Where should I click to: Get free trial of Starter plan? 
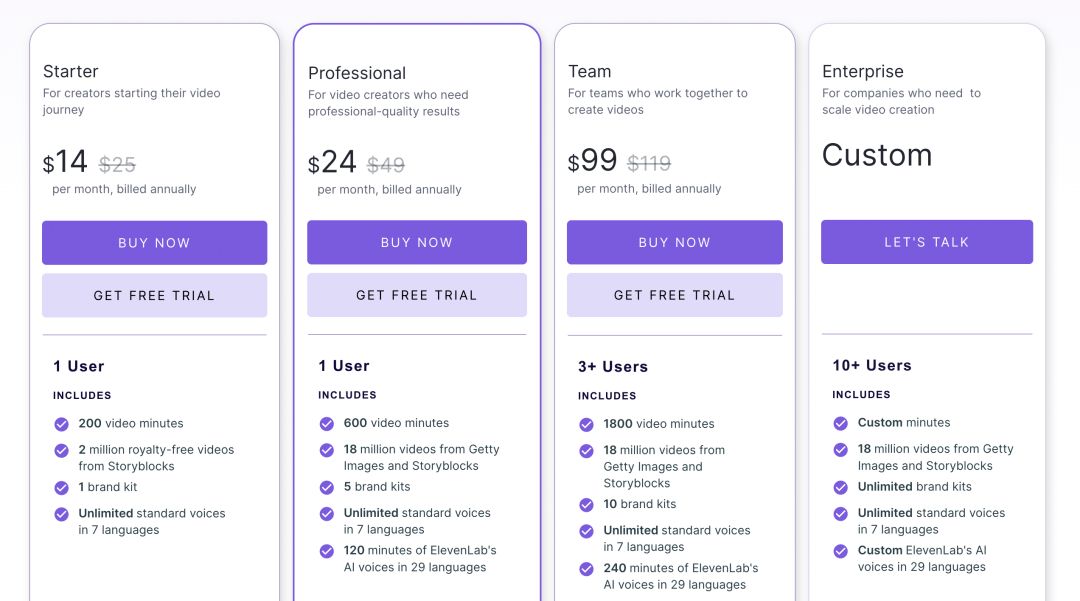(154, 295)
